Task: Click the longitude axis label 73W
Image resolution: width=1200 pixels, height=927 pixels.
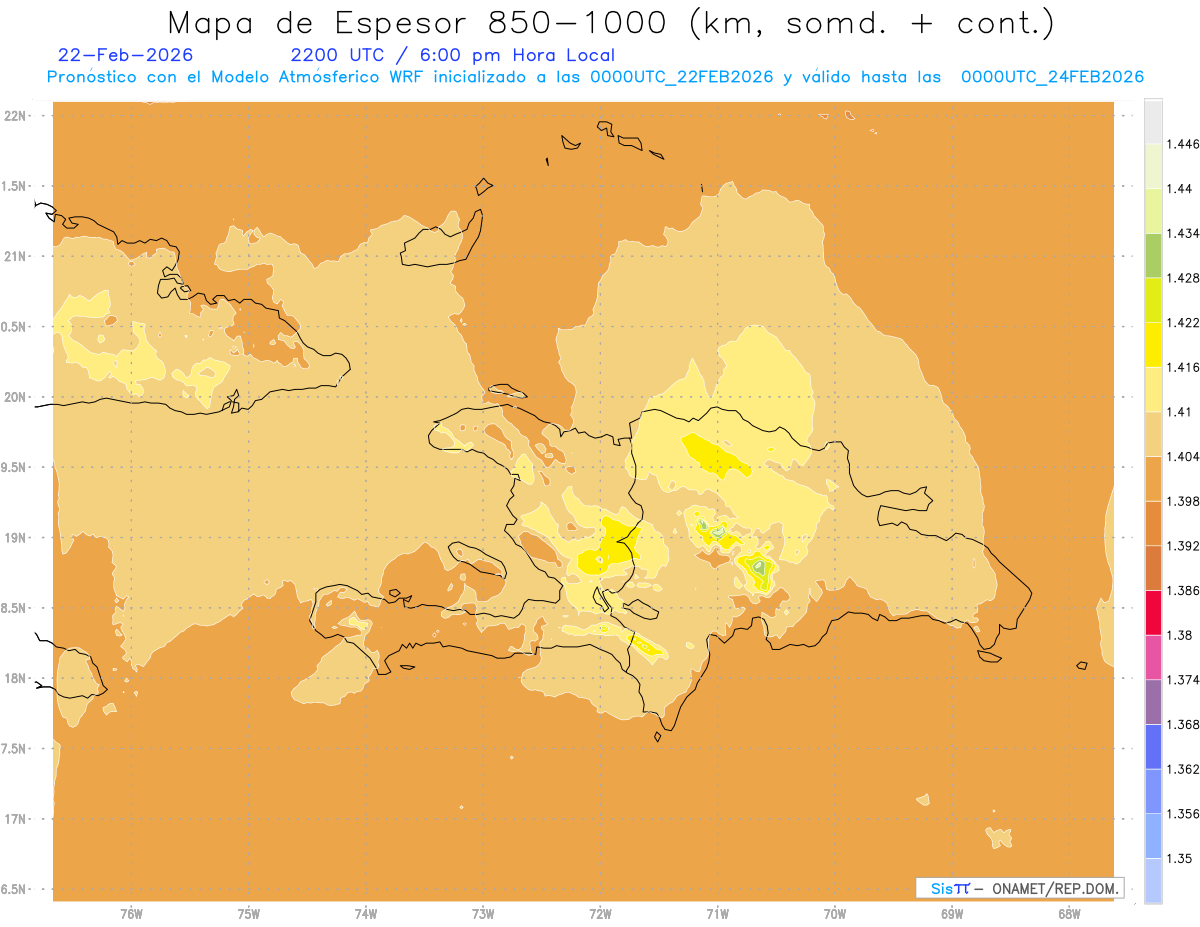Action: click(x=483, y=913)
